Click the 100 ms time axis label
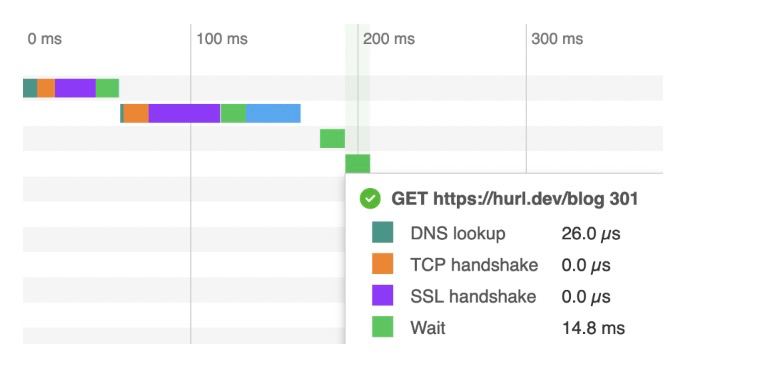Screen dimensions: 758x380 tap(222, 39)
